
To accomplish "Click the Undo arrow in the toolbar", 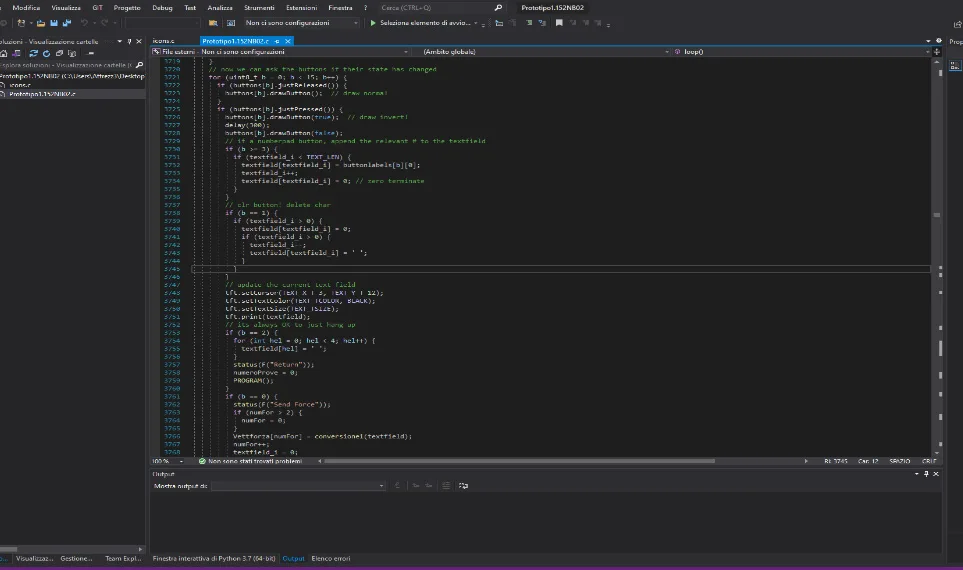I will pyautogui.click(x=84, y=23).
